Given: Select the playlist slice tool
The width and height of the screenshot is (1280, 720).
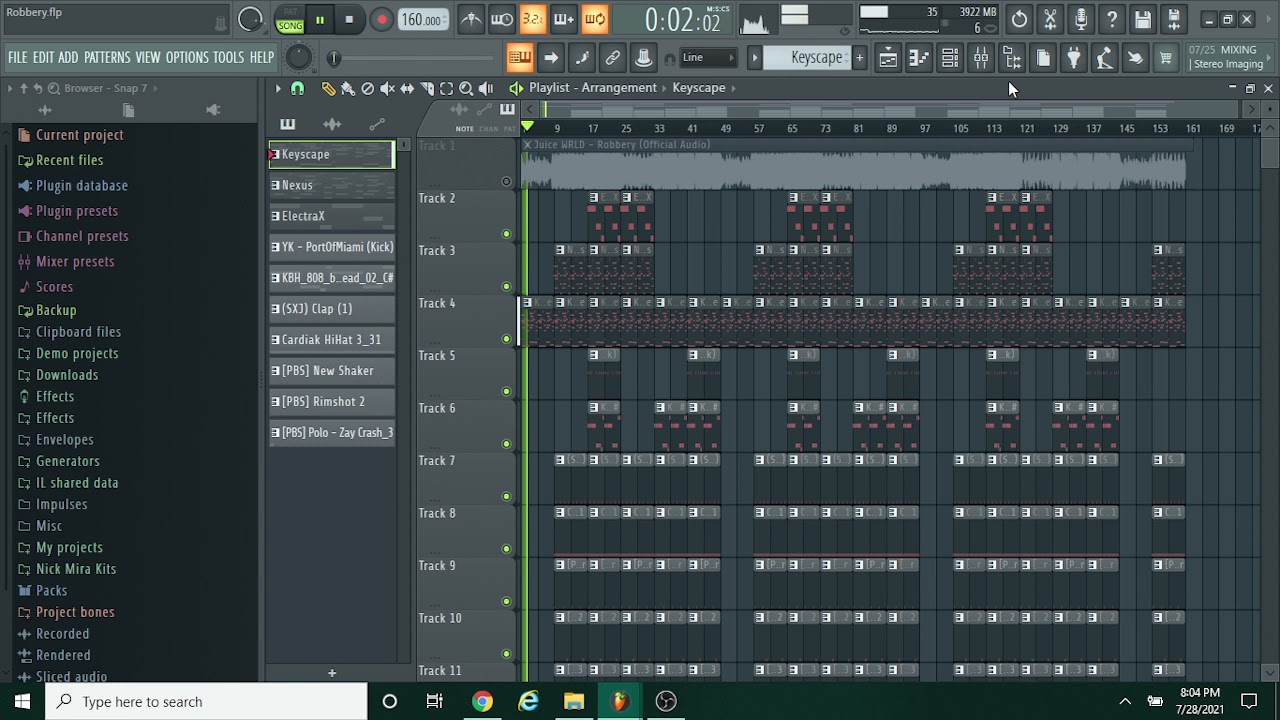Looking at the screenshot, I should (427, 88).
